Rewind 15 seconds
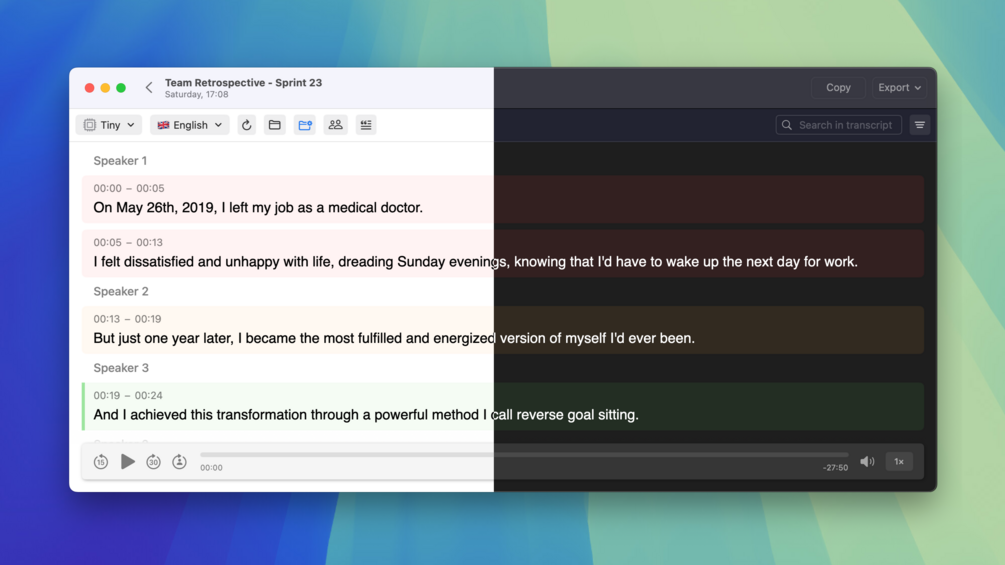Image resolution: width=1005 pixels, height=565 pixels. 101,462
